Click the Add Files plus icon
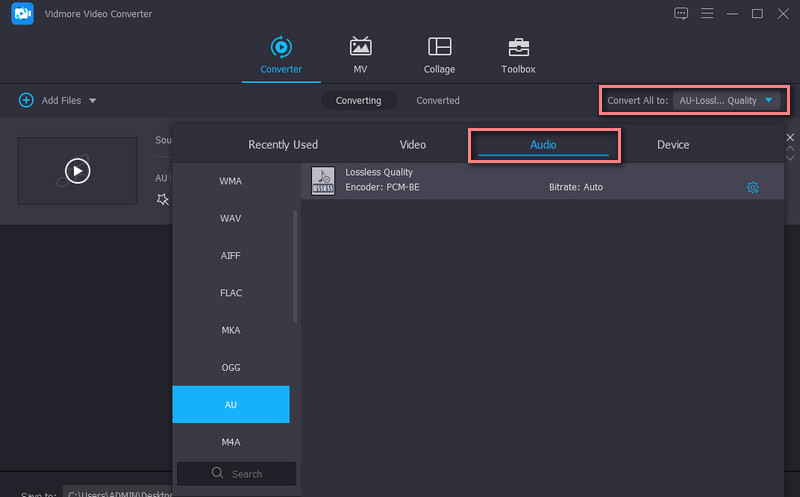This screenshot has width=800, height=497. pos(26,101)
